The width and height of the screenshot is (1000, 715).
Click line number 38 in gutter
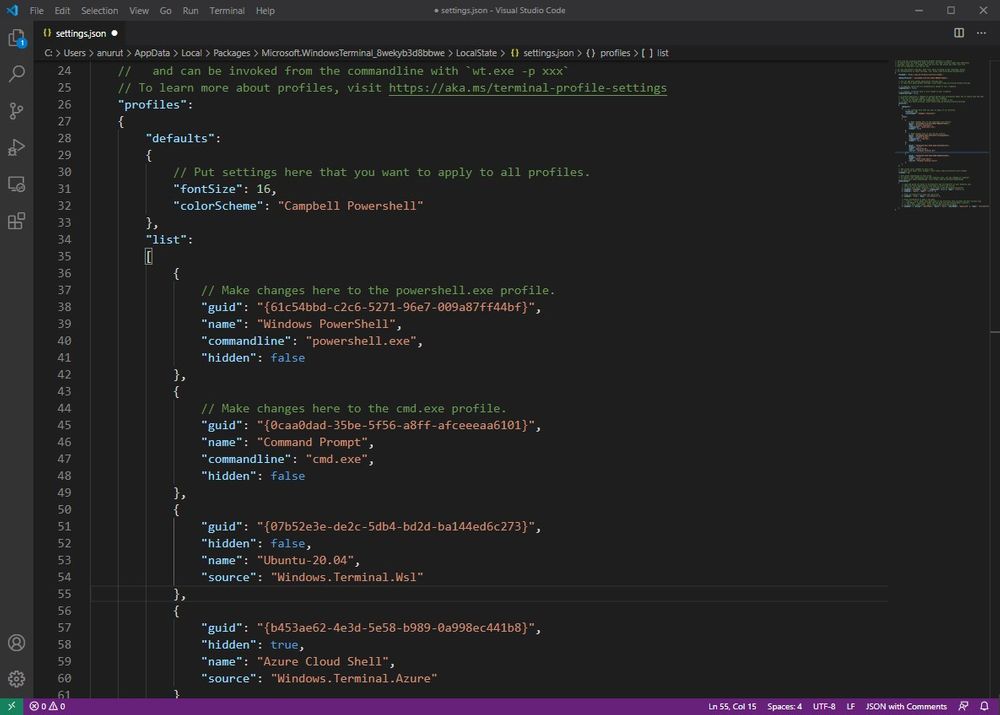[x=64, y=307]
